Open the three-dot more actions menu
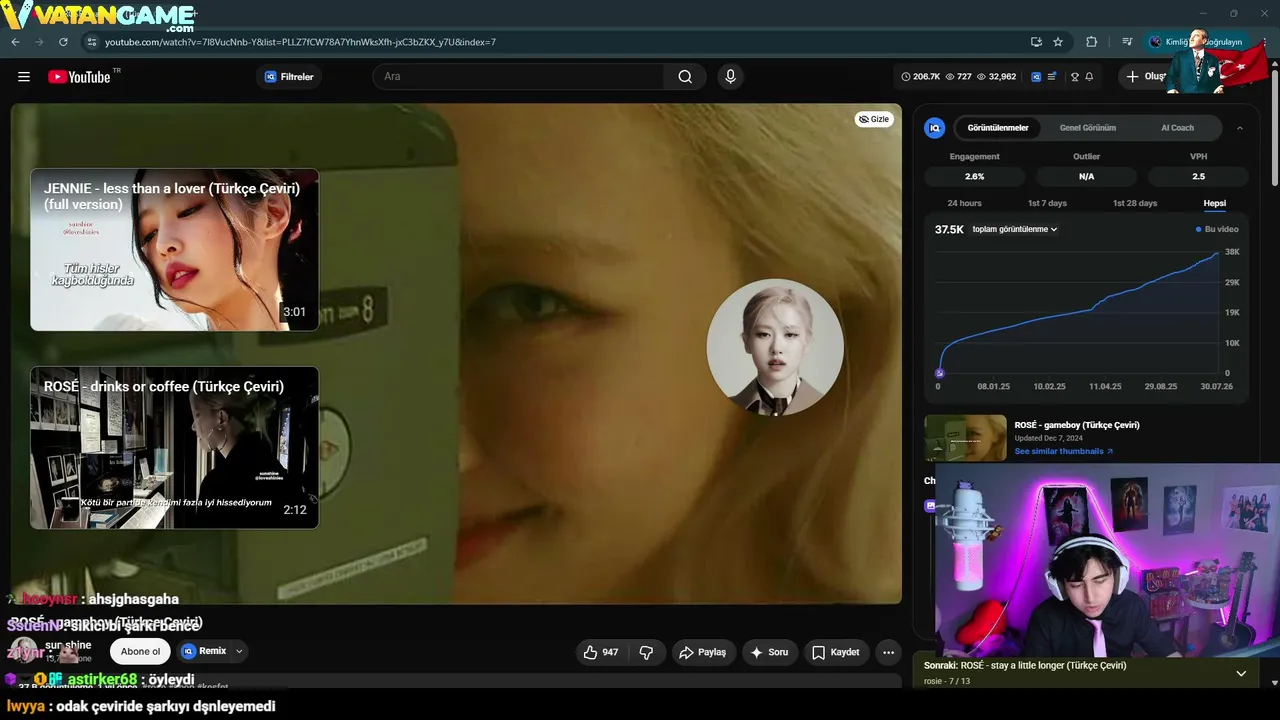Screen dimensions: 1280x720 [888, 652]
